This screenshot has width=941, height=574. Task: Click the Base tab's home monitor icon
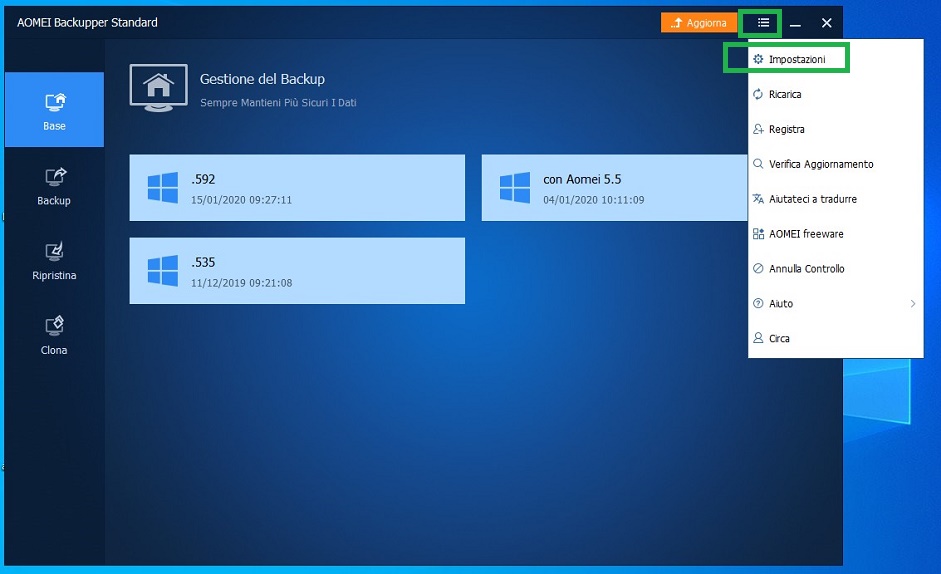point(55,102)
